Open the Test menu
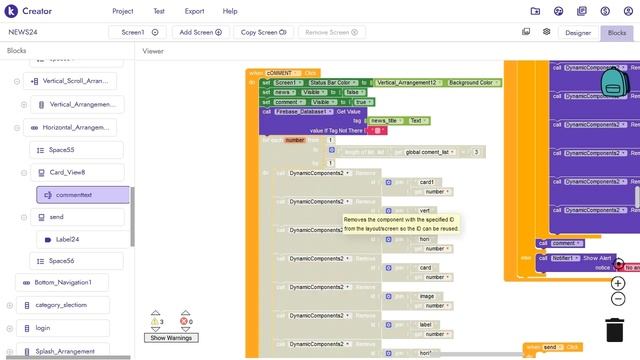Image resolution: width=640 pixels, height=360 pixels. click(x=159, y=11)
